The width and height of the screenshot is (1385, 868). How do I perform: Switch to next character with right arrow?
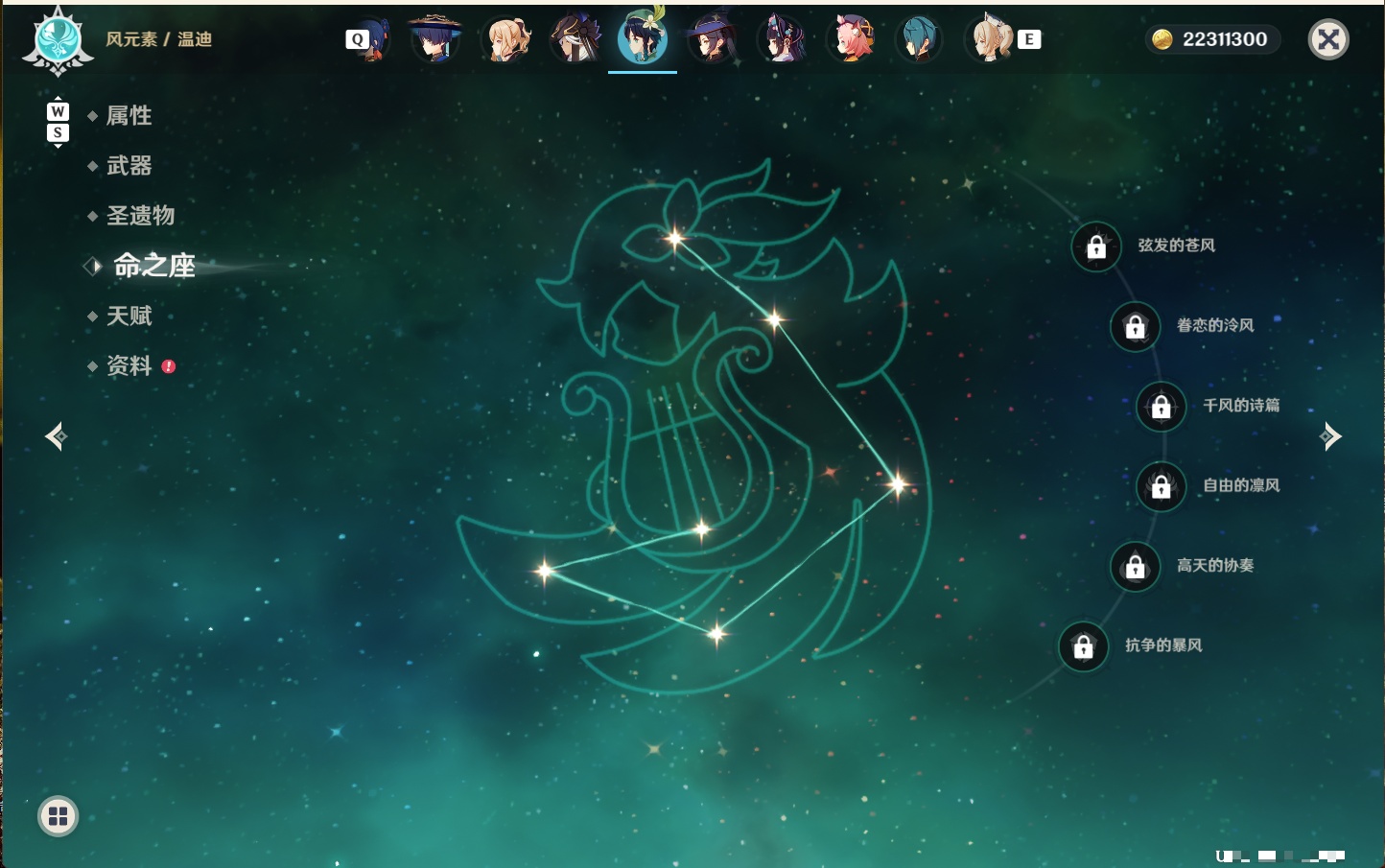coord(1330,436)
